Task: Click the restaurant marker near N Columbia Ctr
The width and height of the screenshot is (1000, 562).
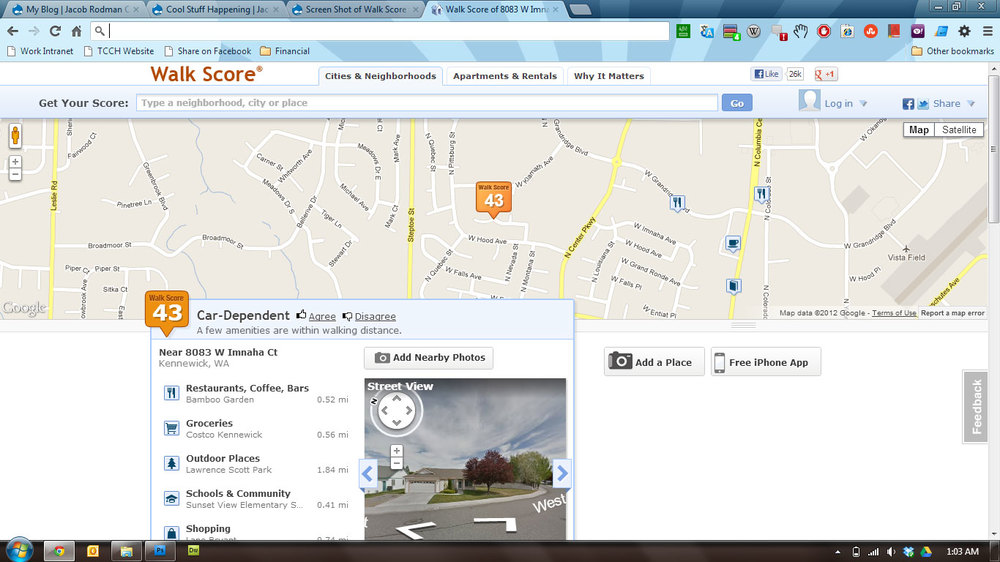Action: (x=761, y=194)
